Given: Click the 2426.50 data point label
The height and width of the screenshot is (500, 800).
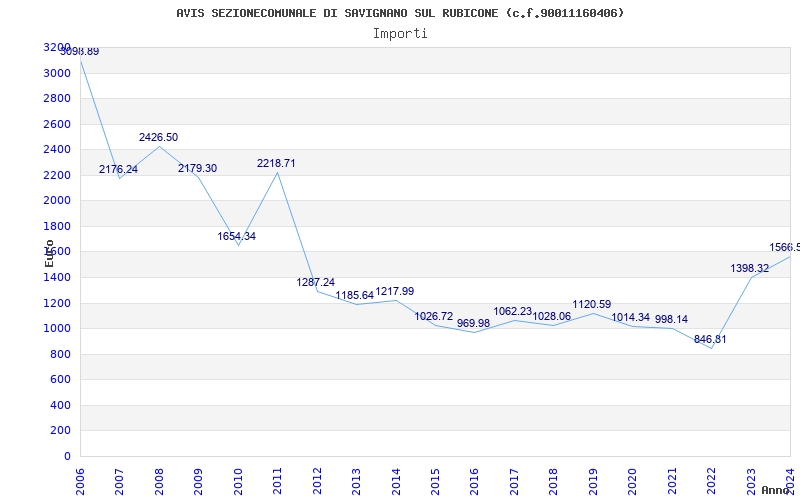Looking at the screenshot, I should (x=158, y=137).
